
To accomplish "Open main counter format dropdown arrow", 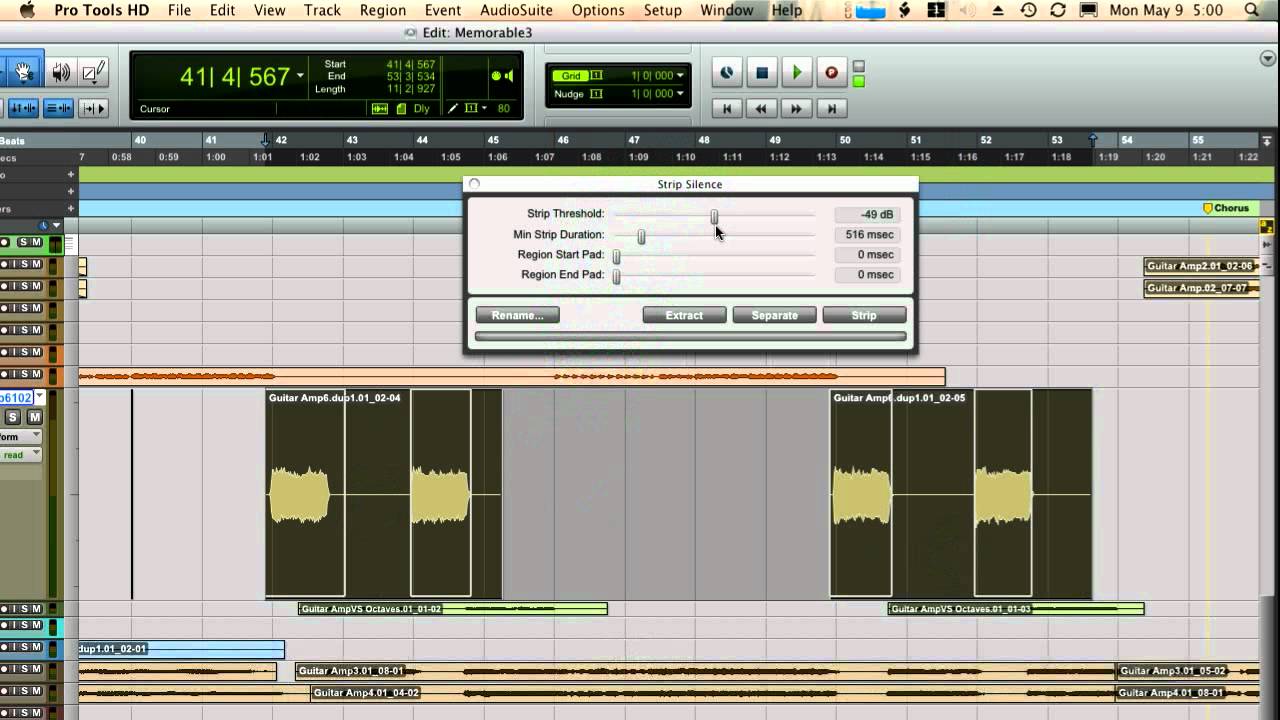I will 299,76.
